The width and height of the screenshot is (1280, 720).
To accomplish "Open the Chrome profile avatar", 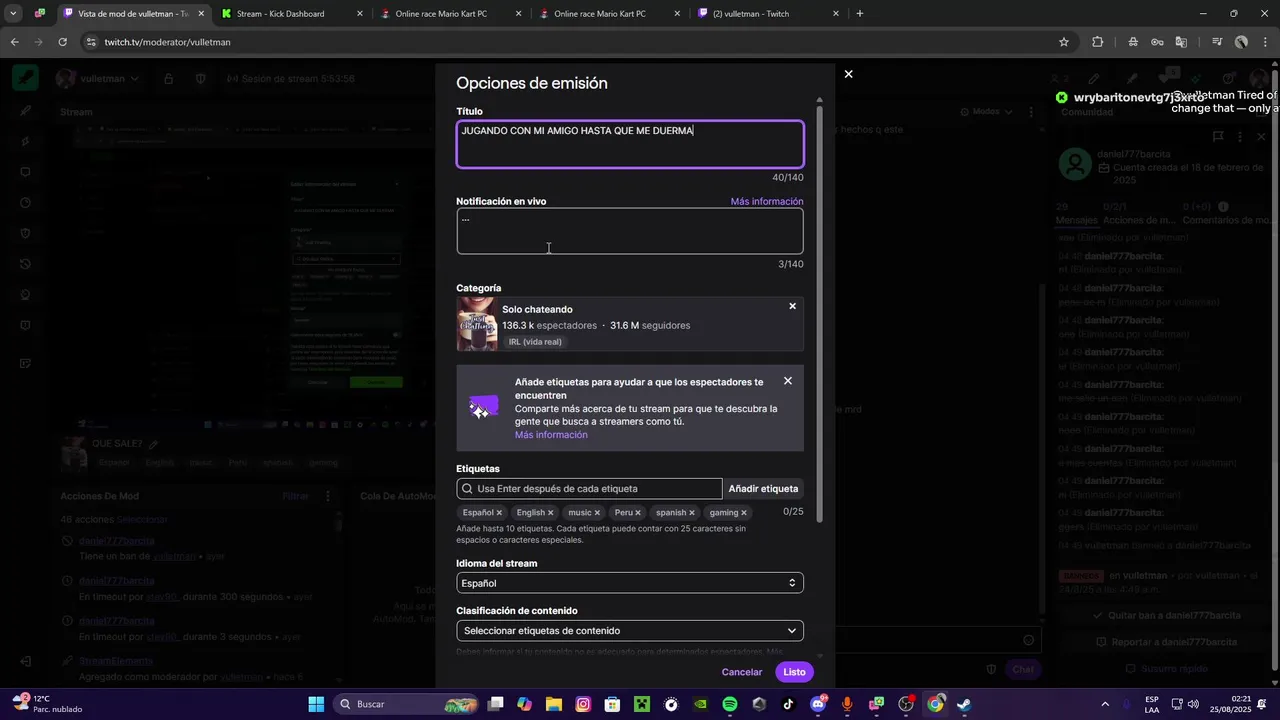I will [1241, 42].
